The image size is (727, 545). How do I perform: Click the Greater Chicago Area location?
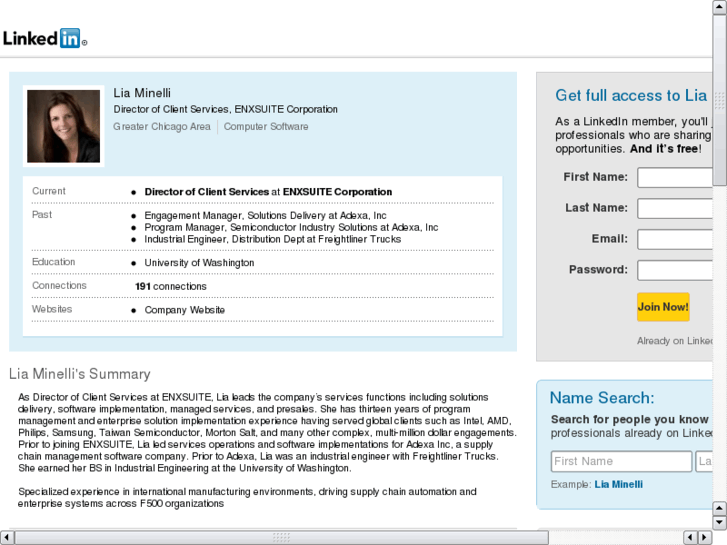click(x=162, y=126)
